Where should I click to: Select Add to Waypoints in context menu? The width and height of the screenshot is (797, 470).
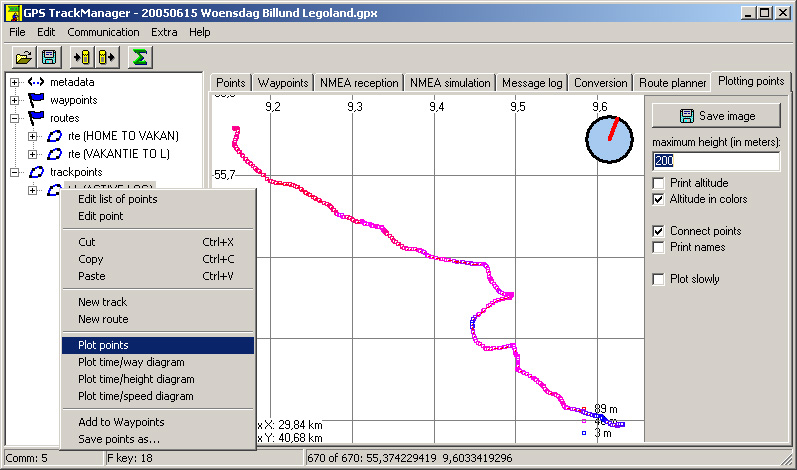[x=158, y=422]
